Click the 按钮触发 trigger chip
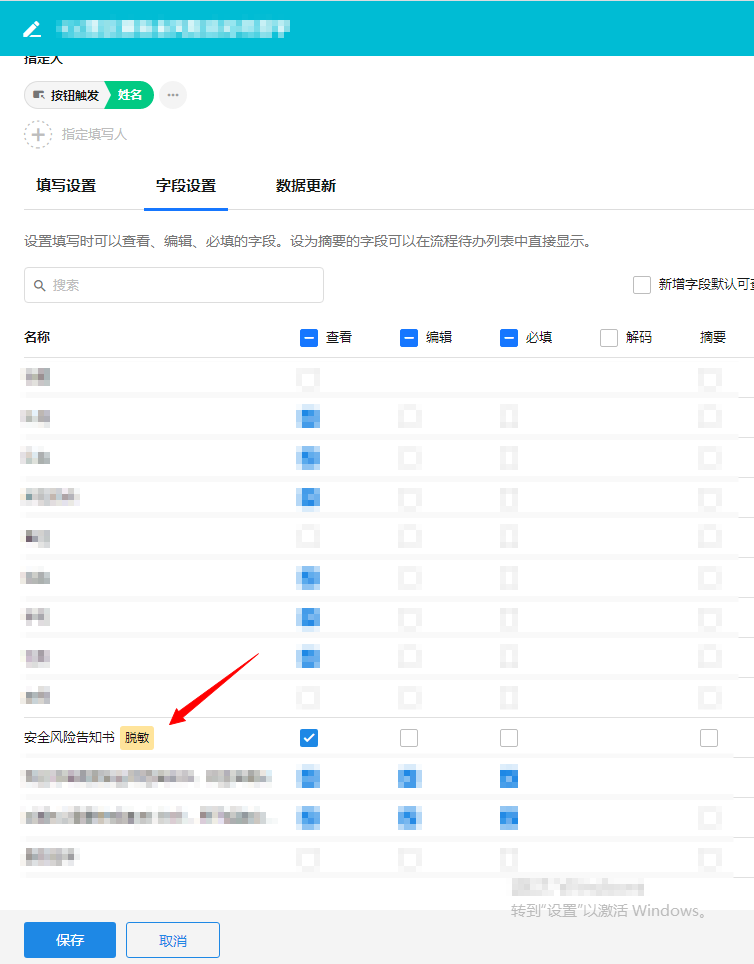This screenshot has height=964, width=754. click(x=66, y=95)
